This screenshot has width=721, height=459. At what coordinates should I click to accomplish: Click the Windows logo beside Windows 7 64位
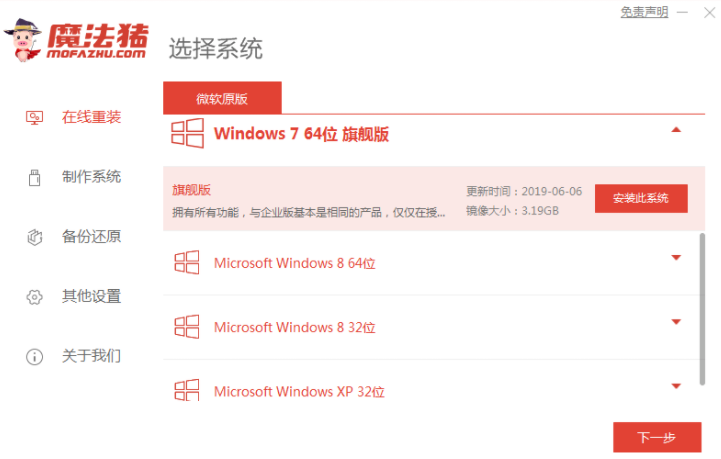point(187,133)
